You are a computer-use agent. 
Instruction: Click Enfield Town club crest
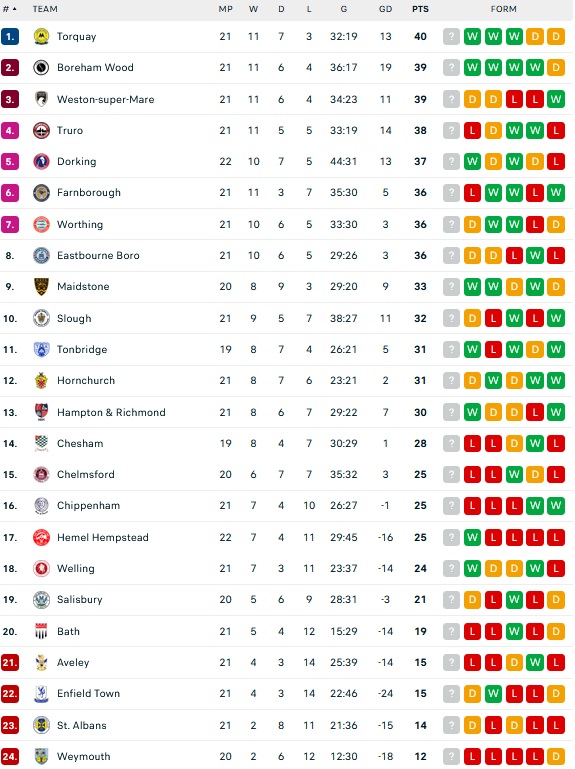(41, 693)
